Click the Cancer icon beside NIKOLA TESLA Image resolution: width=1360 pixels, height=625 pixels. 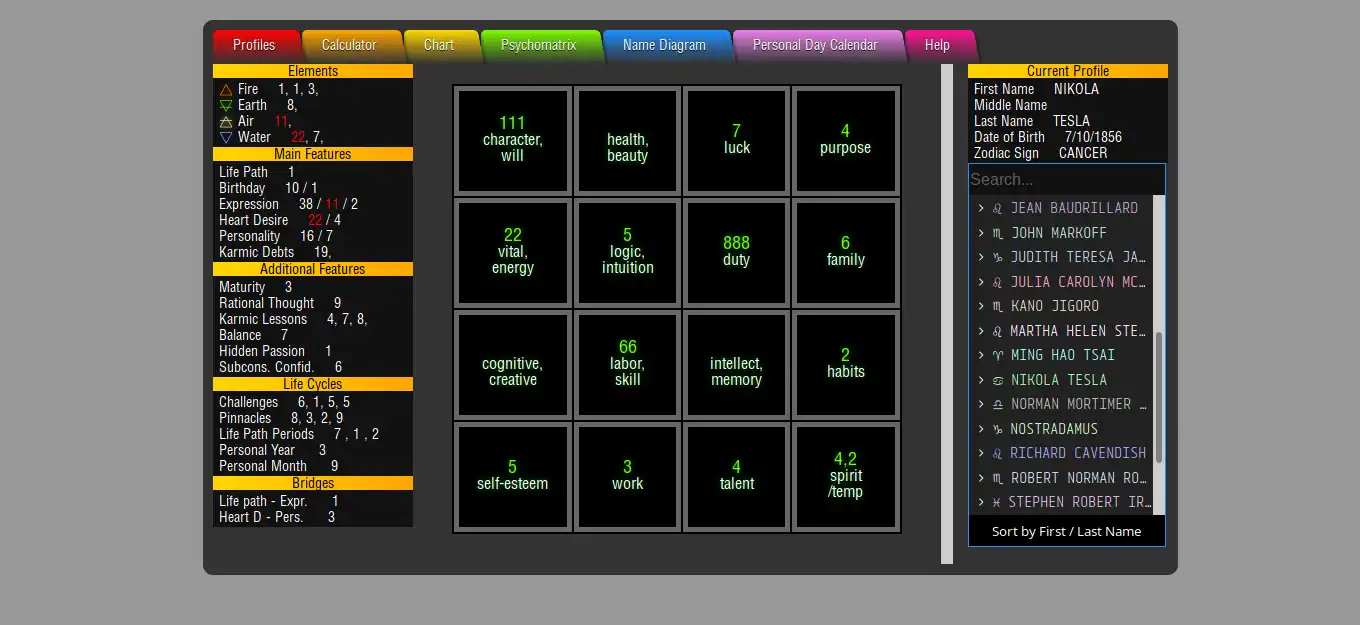coord(997,380)
